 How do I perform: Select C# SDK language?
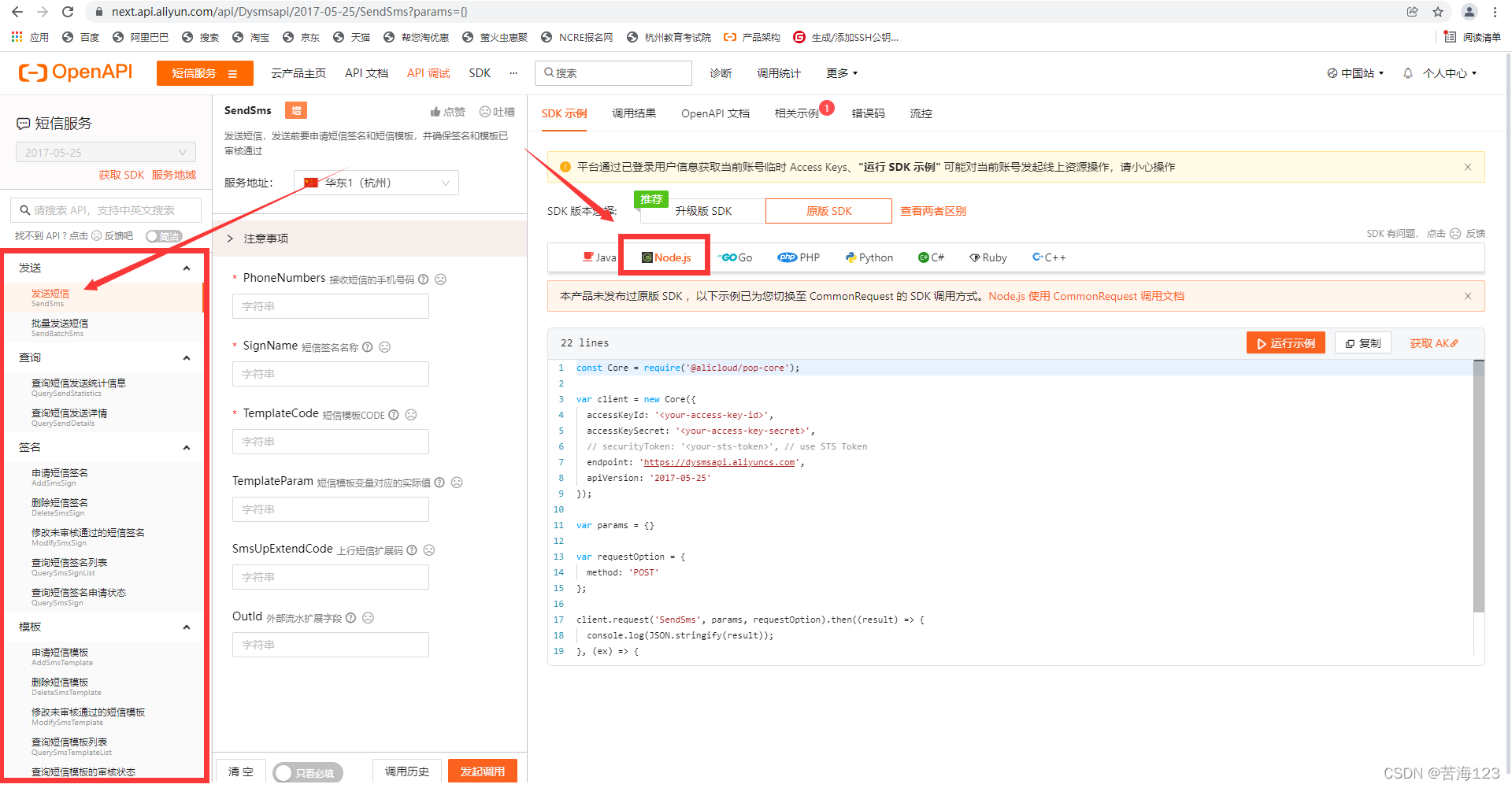tap(931, 257)
